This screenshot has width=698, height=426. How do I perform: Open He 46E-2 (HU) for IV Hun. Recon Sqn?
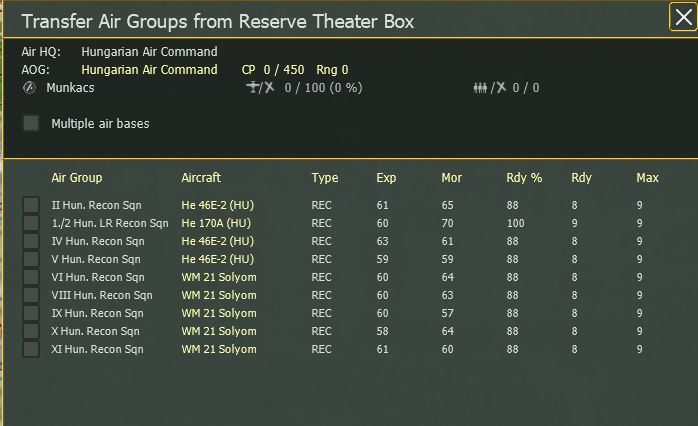pyautogui.click(x=217, y=241)
